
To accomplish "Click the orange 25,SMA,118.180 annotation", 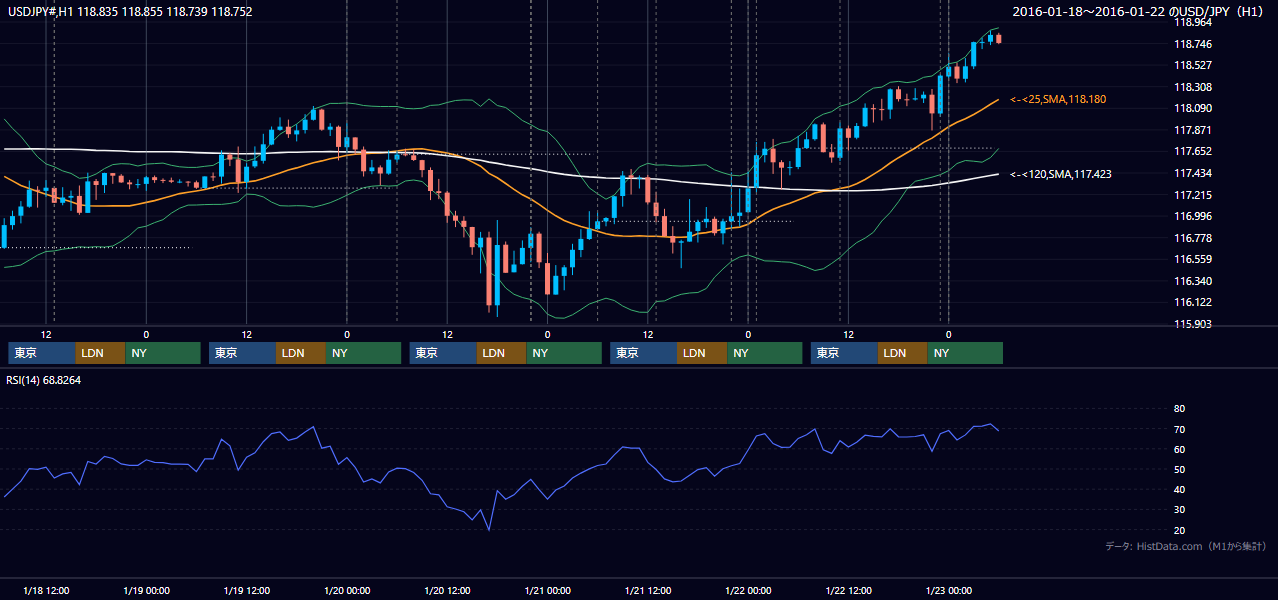I will tap(1057, 100).
